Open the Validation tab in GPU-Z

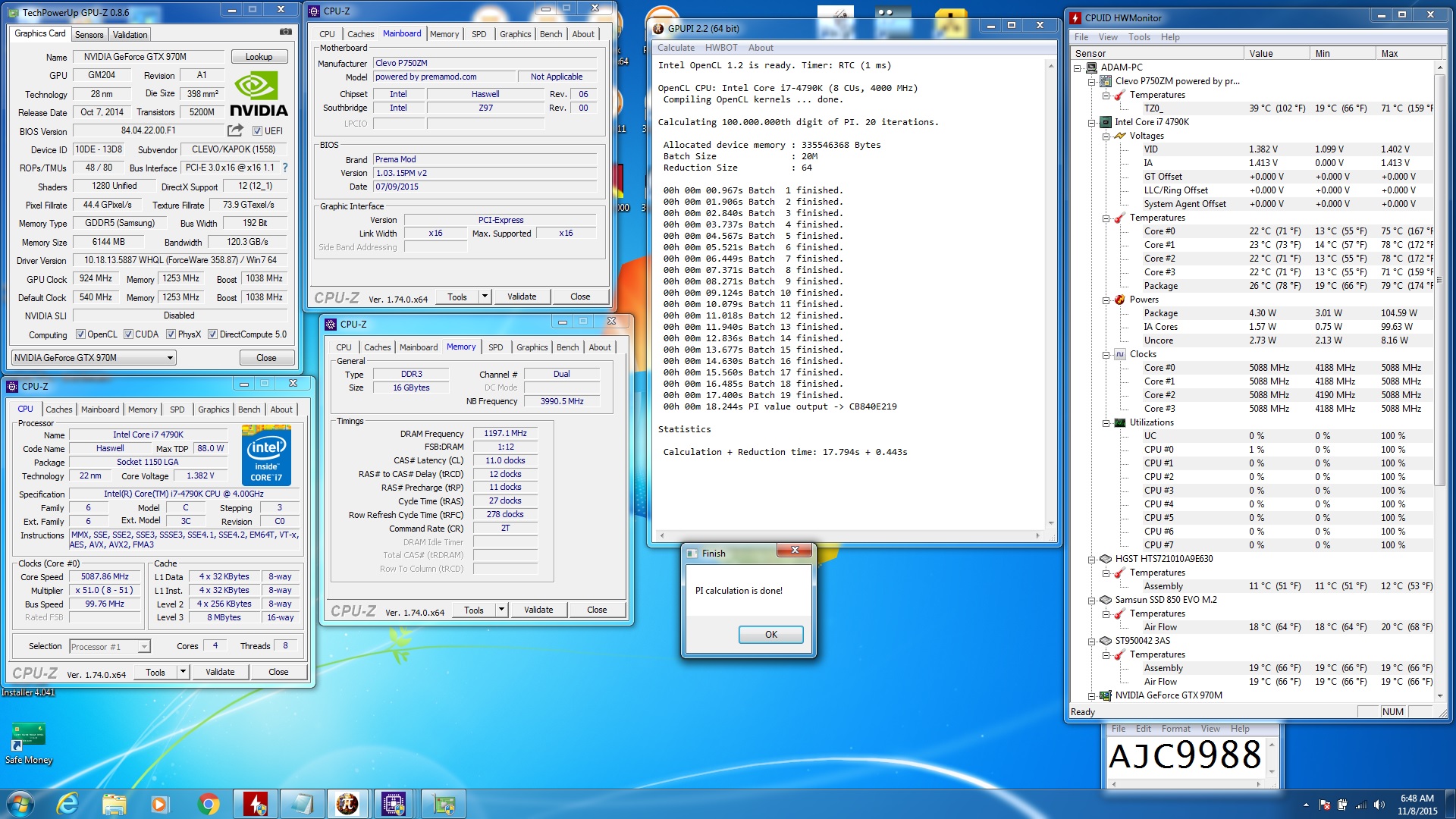130,35
